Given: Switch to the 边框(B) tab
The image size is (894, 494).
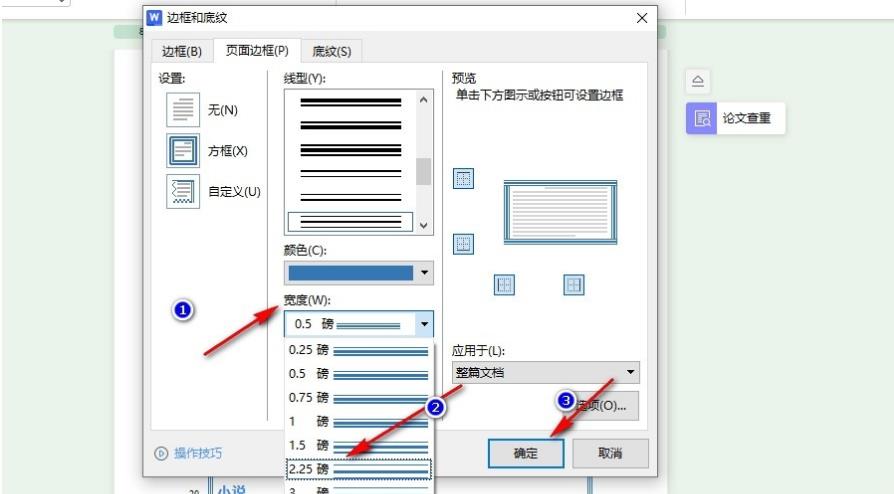Looking at the screenshot, I should tap(182, 51).
